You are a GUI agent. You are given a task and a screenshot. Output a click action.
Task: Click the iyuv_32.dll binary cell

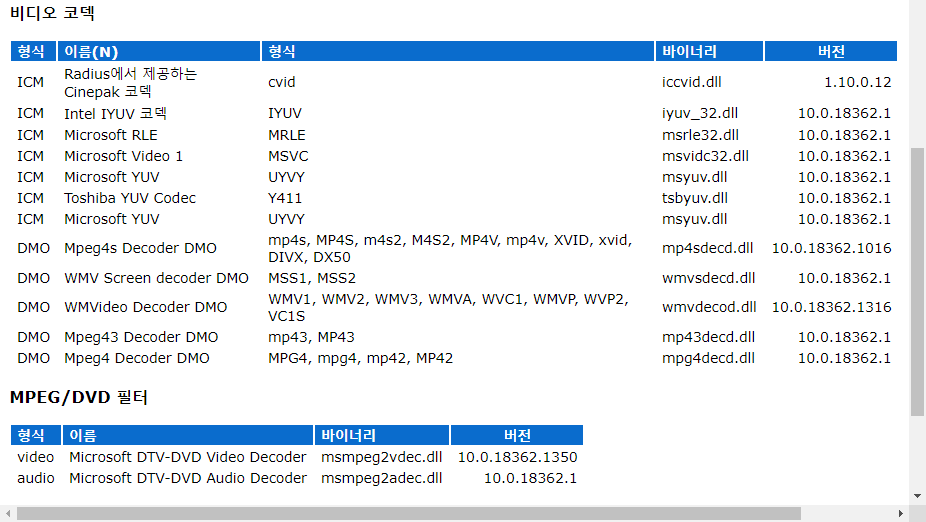coord(700,113)
